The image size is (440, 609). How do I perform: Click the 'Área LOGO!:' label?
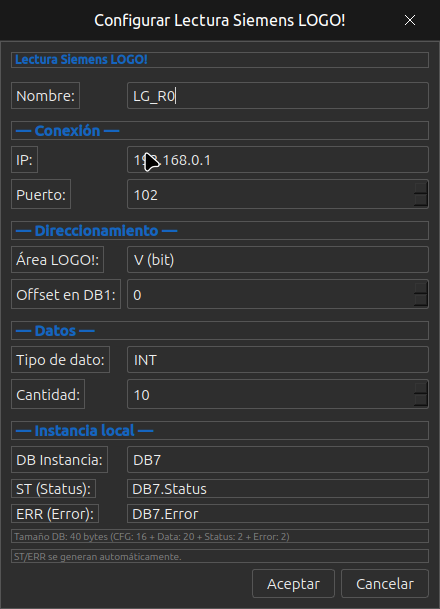coord(57,259)
